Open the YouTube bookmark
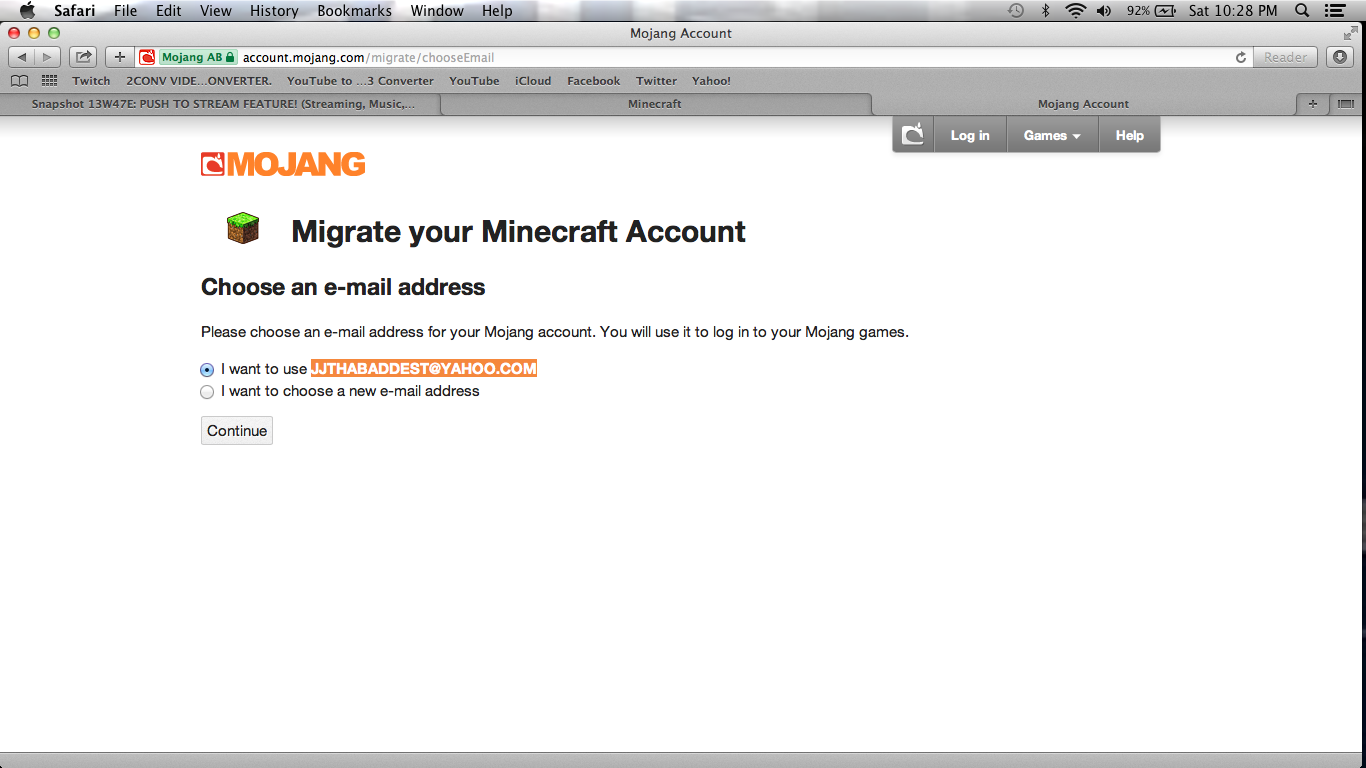Screen dimensions: 1366x768 (474, 81)
